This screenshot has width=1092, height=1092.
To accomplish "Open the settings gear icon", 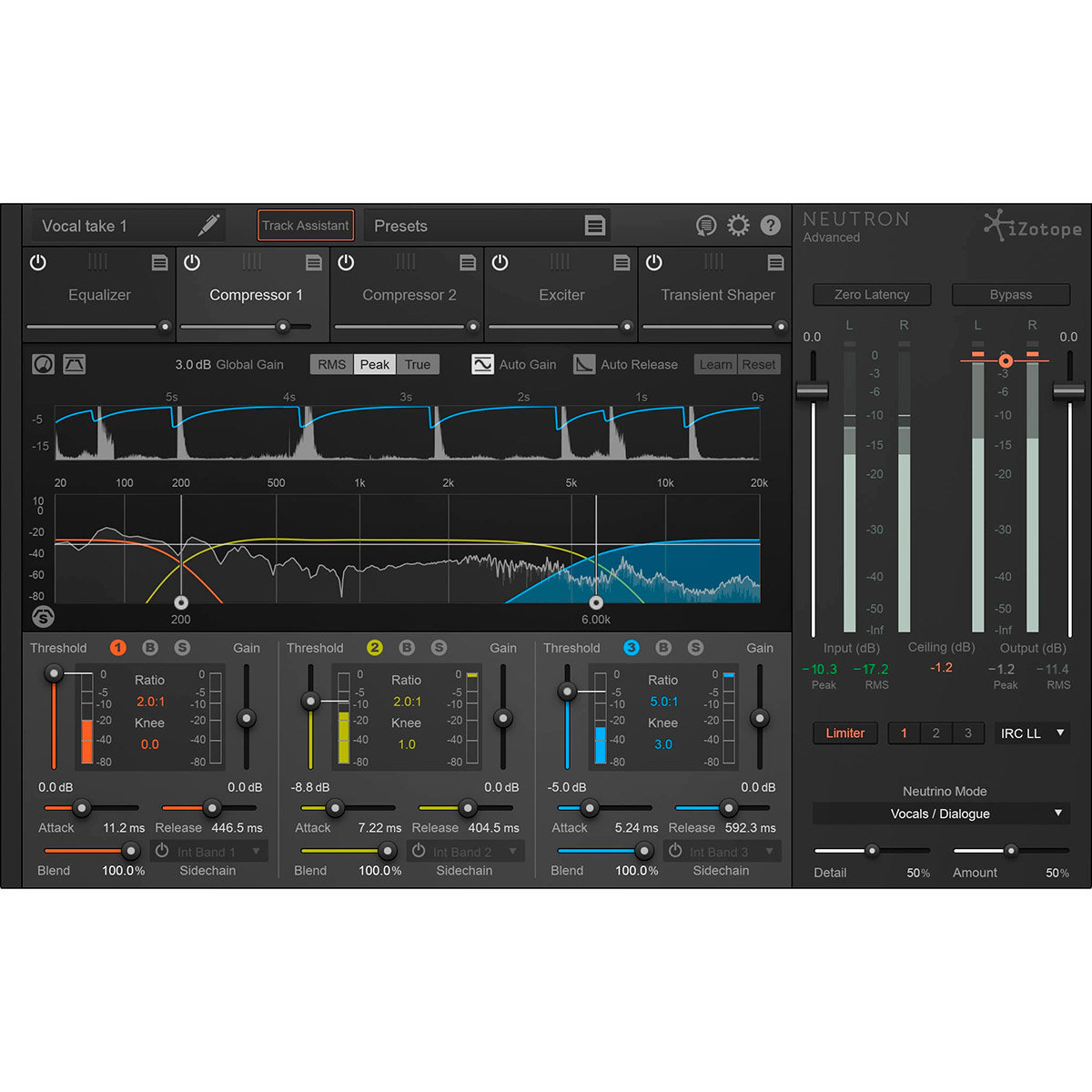I will pyautogui.click(x=739, y=225).
